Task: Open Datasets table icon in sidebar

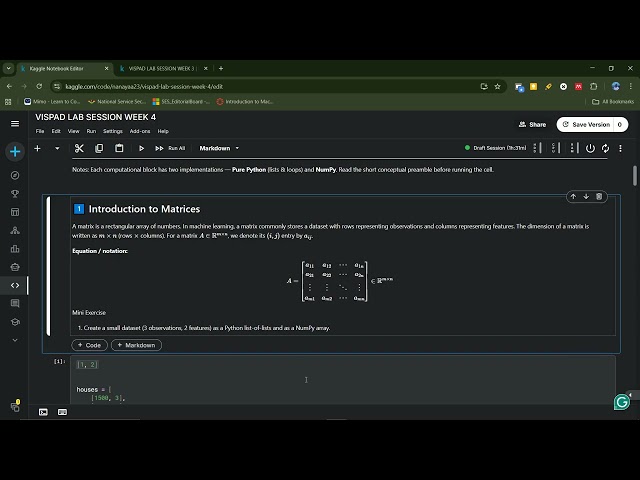Action: pos(15,212)
